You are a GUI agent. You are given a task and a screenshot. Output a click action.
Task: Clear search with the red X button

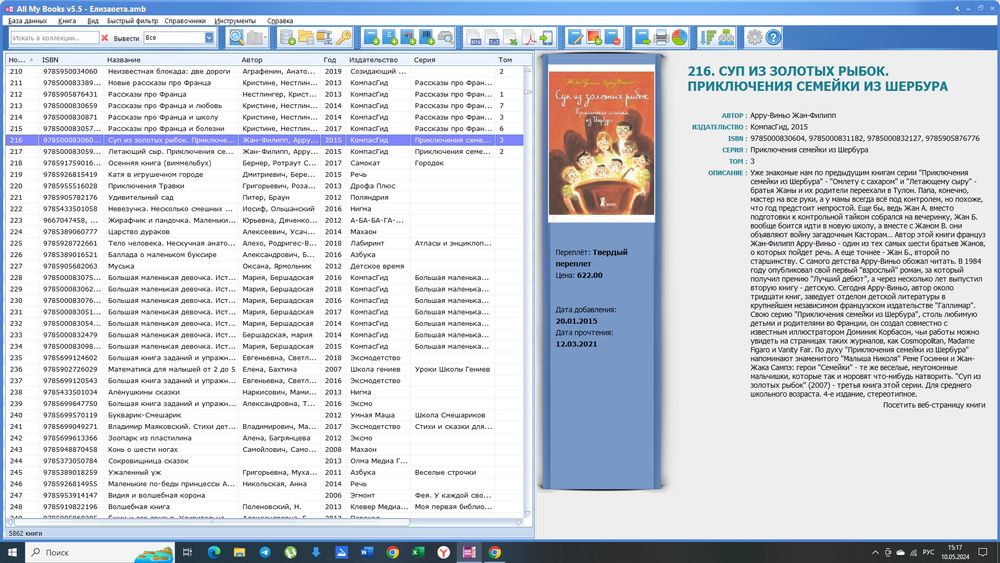pyautogui.click(x=105, y=38)
